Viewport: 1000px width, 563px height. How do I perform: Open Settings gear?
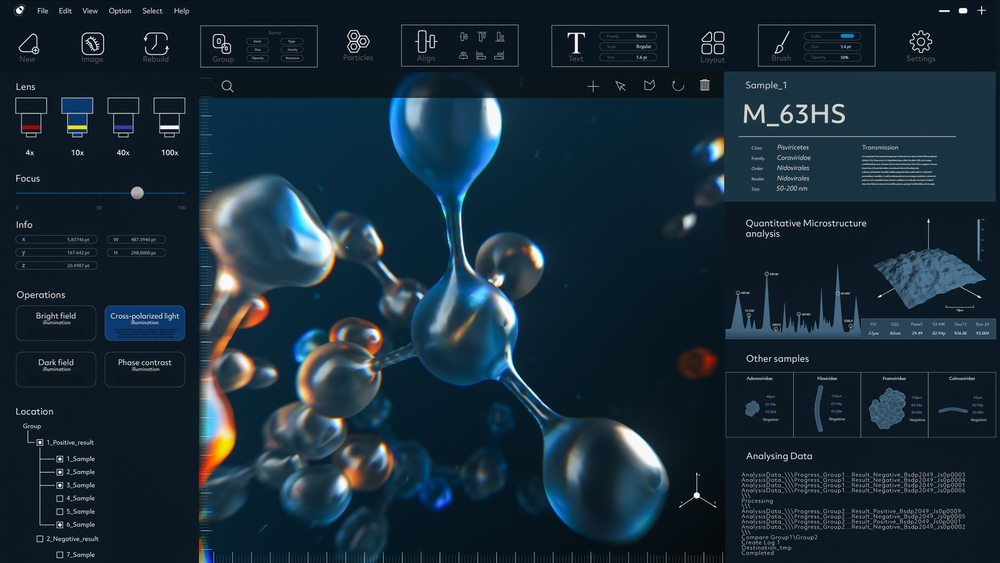point(920,42)
